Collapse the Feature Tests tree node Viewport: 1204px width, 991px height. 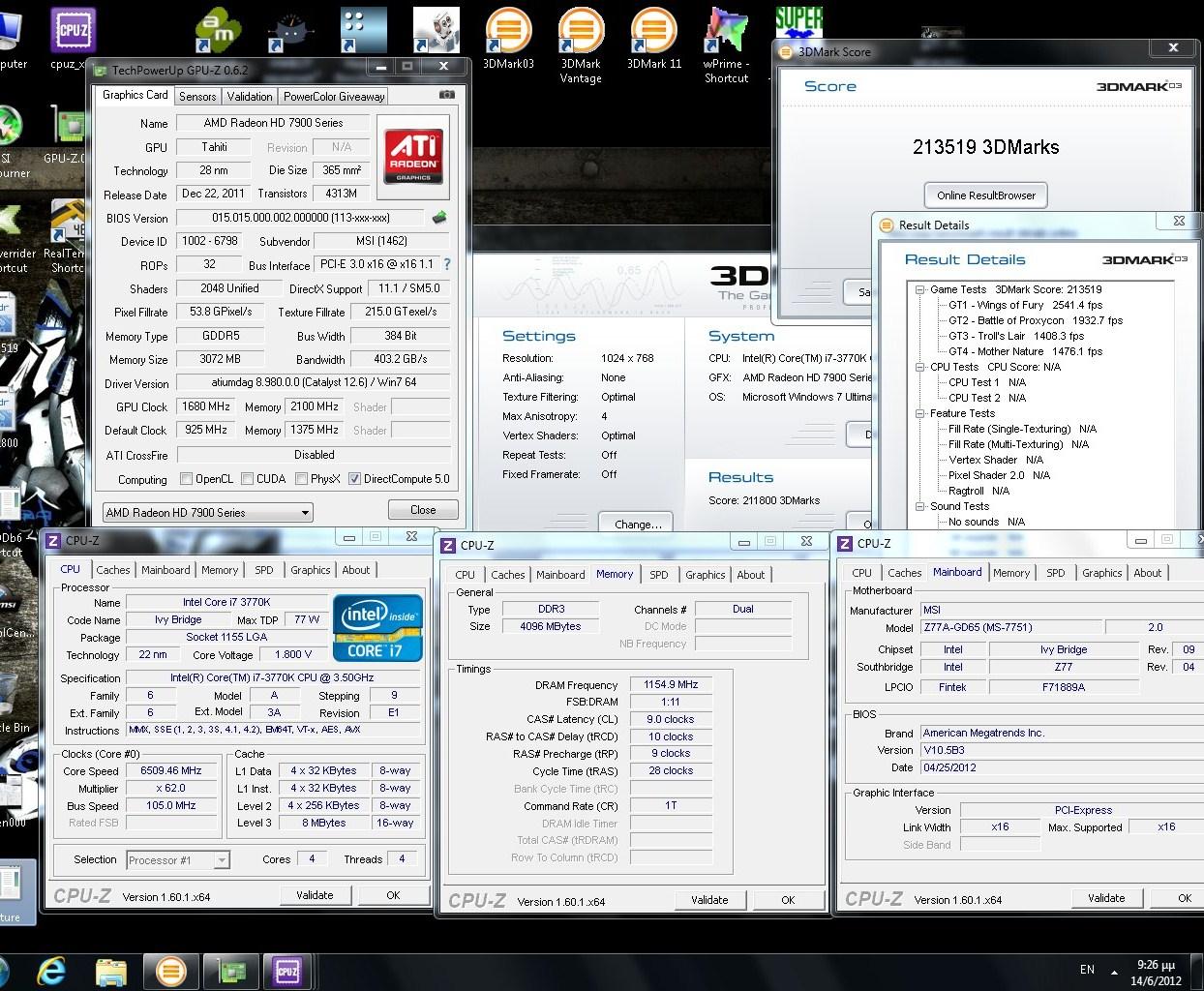[920, 413]
